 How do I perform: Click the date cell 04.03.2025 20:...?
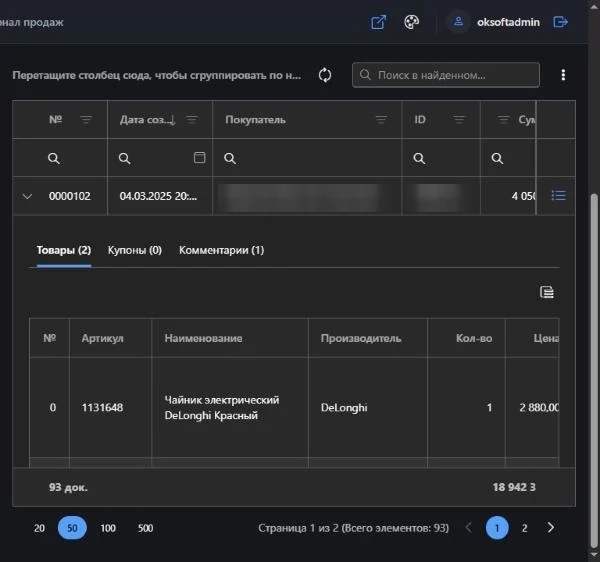(x=158, y=196)
